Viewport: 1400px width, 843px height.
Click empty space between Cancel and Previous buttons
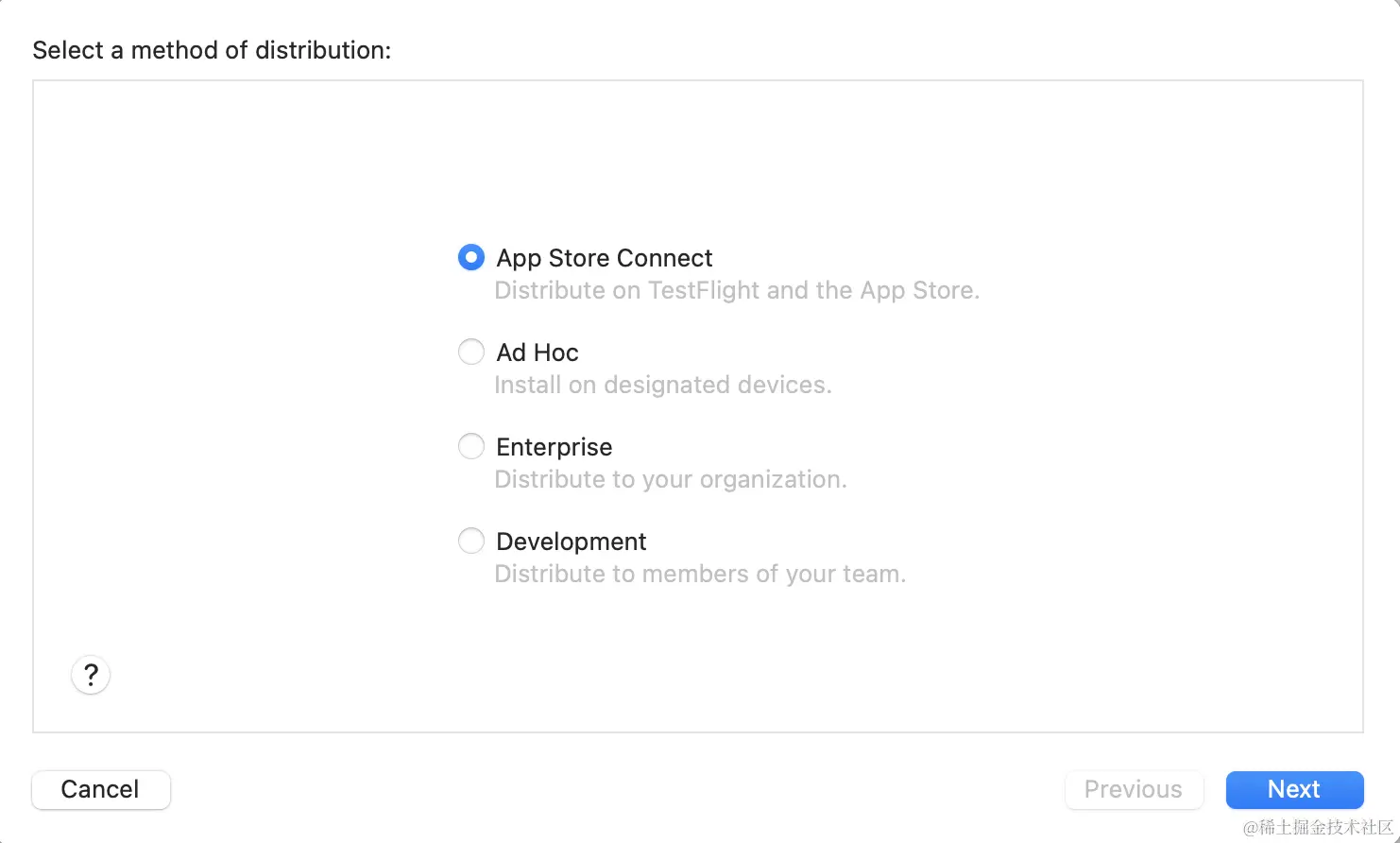(x=614, y=789)
